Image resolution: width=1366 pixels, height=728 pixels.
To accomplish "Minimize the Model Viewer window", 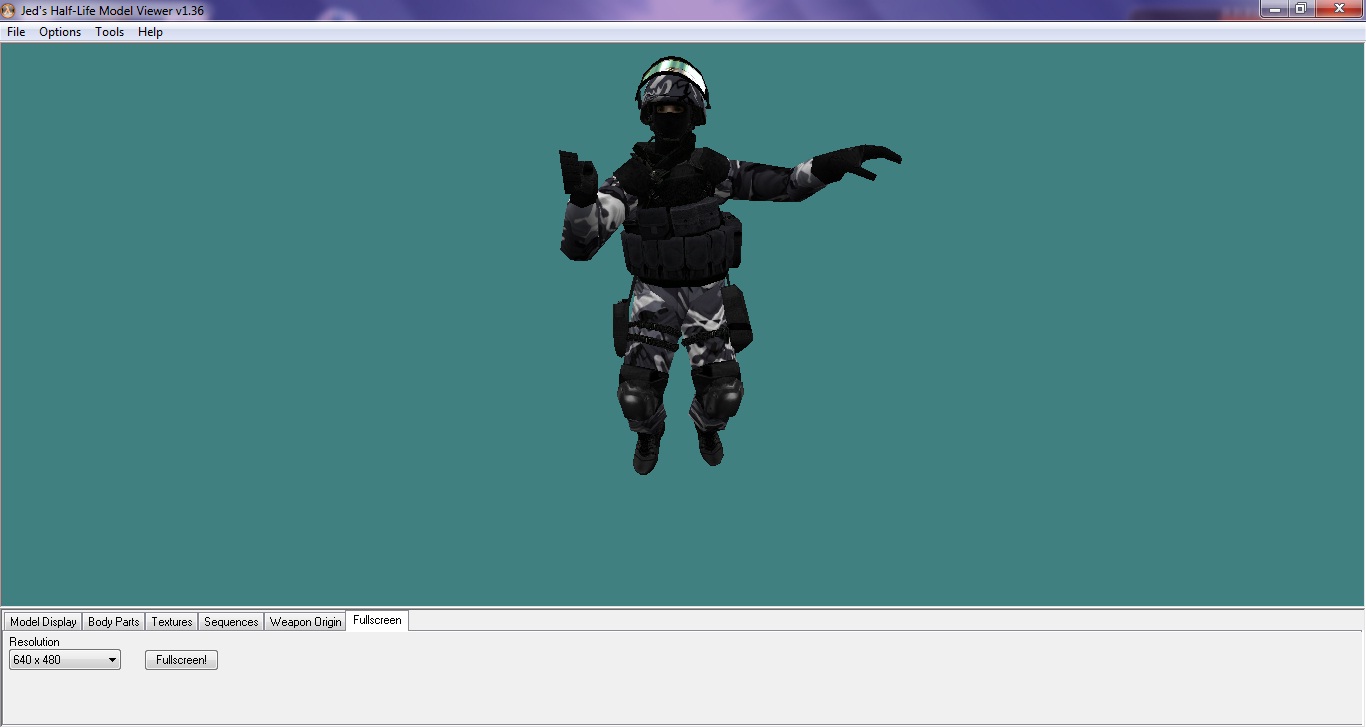I will coord(1274,9).
